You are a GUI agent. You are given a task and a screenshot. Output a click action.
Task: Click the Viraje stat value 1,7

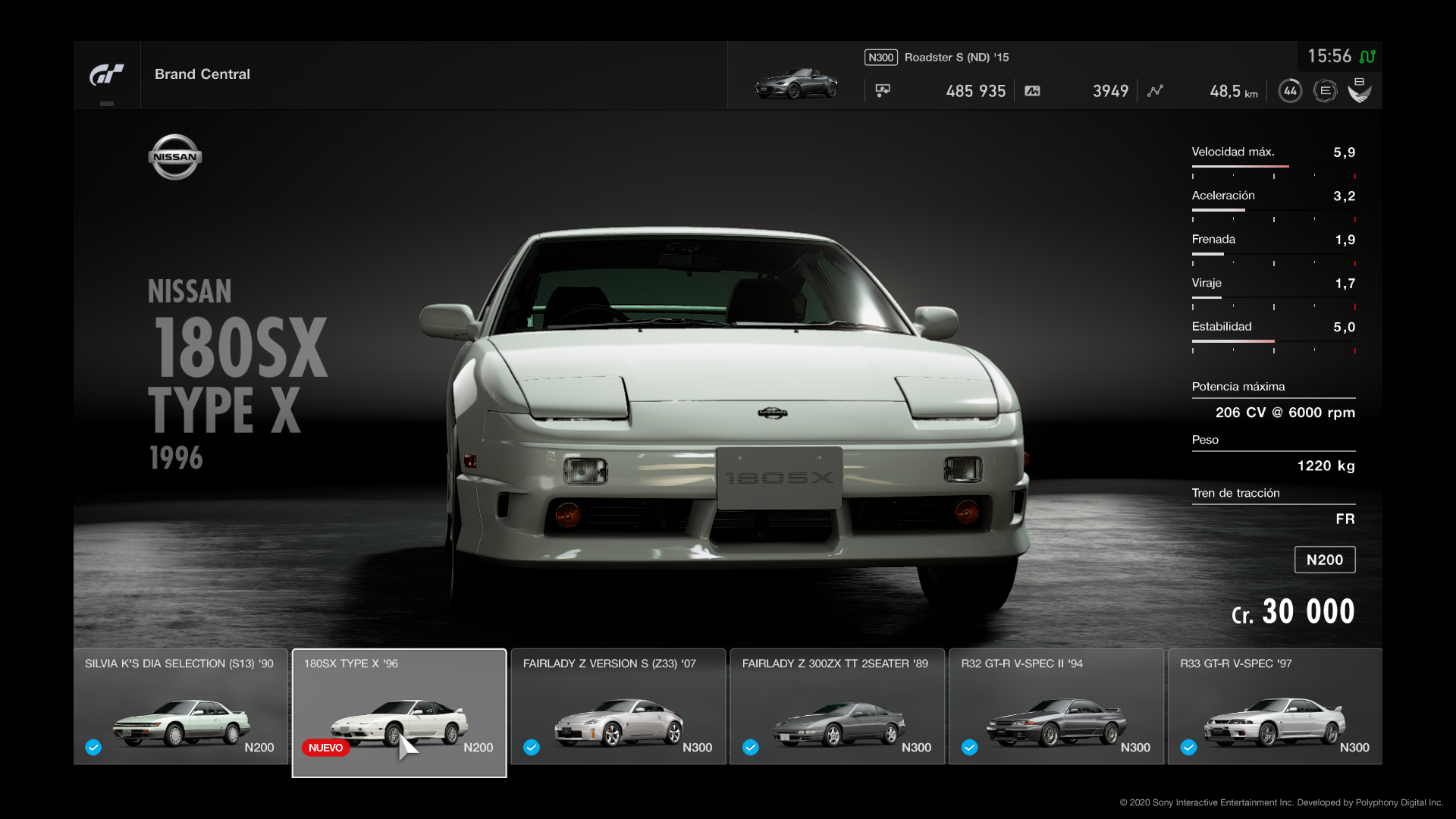coord(1345,284)
